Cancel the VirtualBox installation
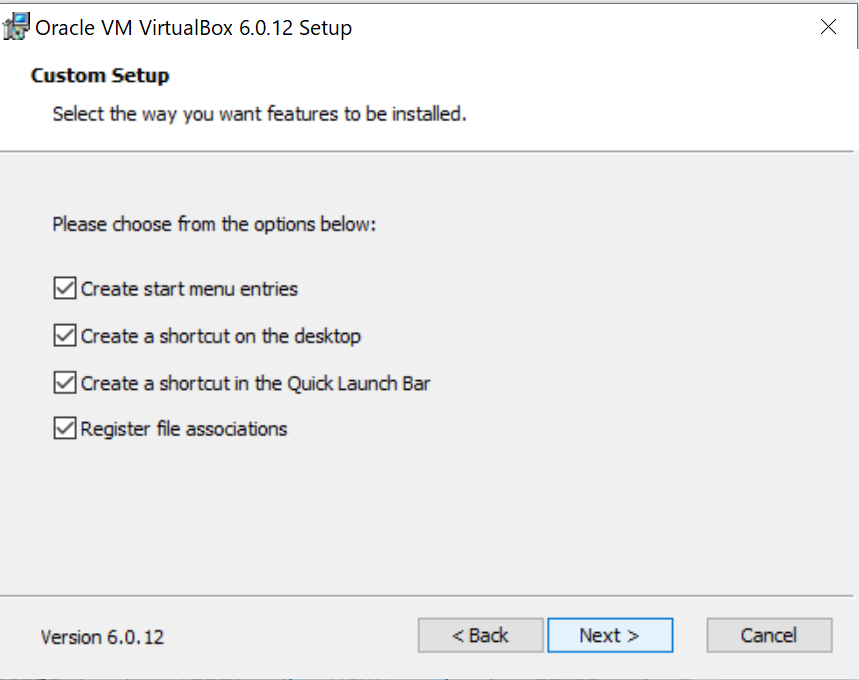859x680 pixels. (769, 635)
